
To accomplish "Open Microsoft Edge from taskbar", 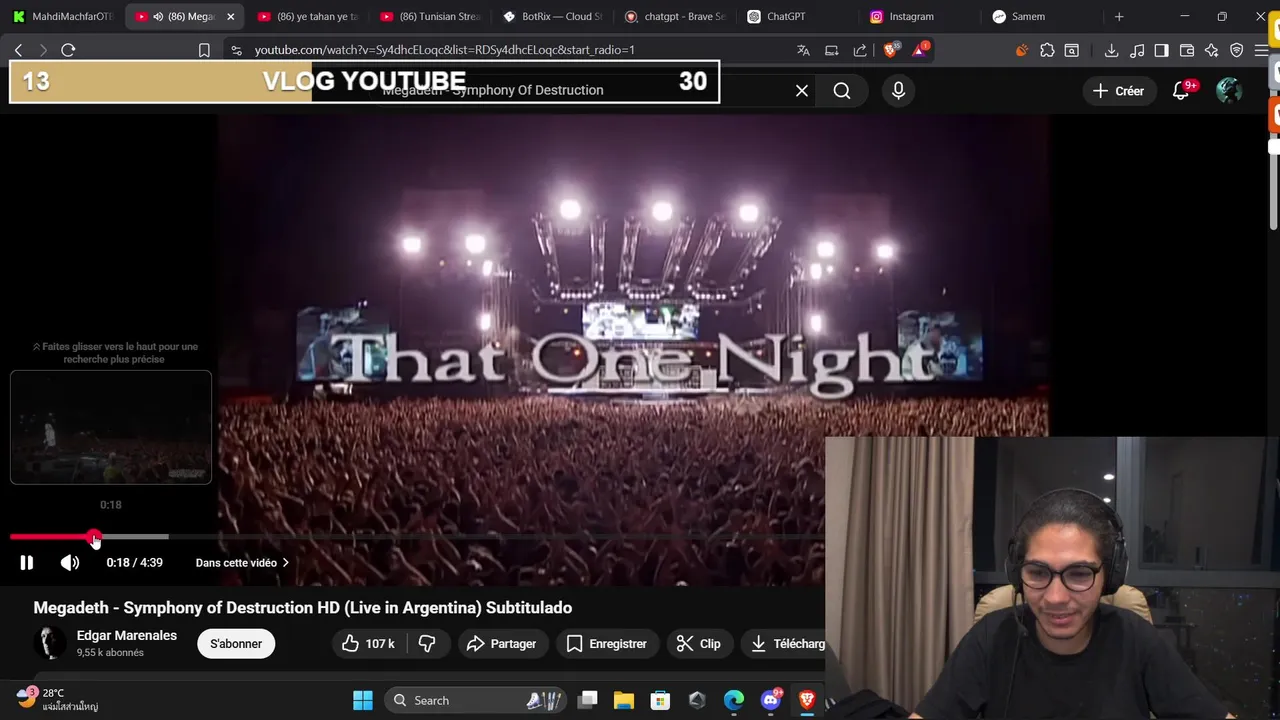I will tap(734, 700).
